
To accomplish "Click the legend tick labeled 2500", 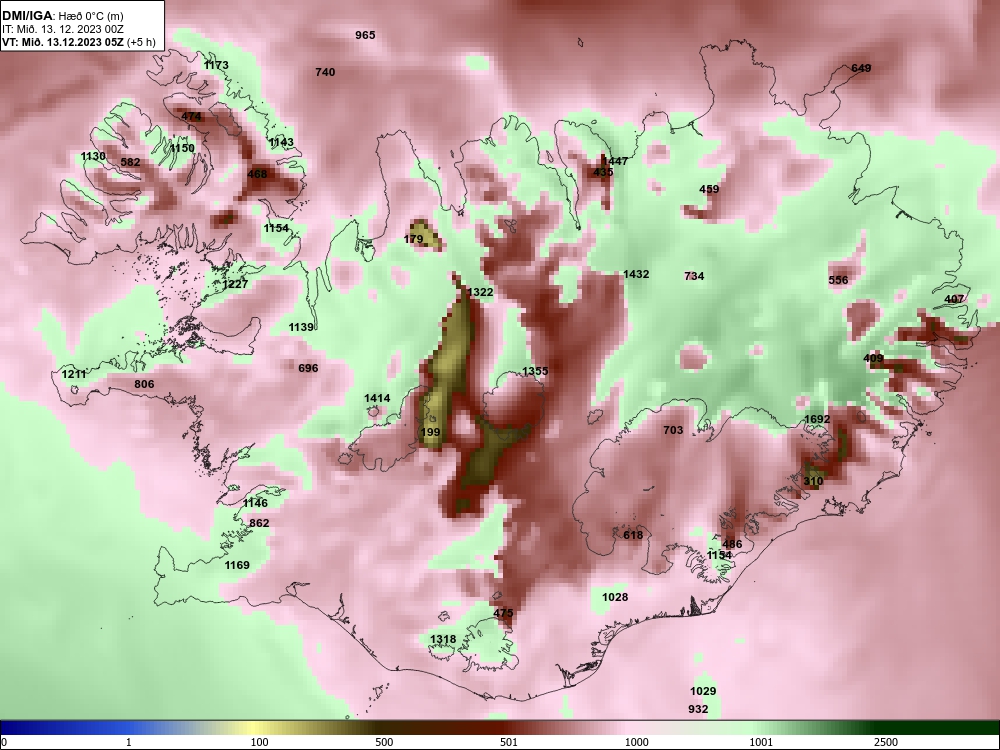I will click(886, 742).
